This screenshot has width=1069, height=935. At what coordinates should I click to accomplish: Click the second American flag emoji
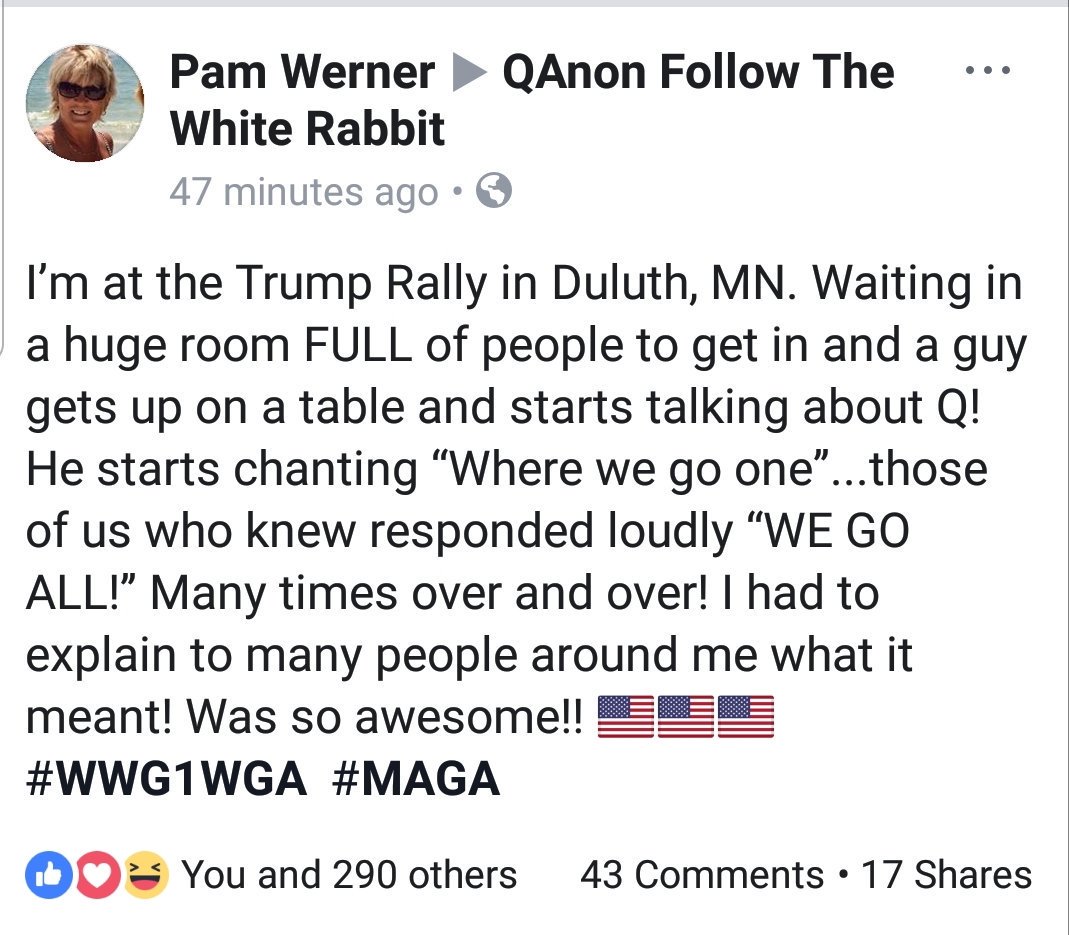click(686, 717)
